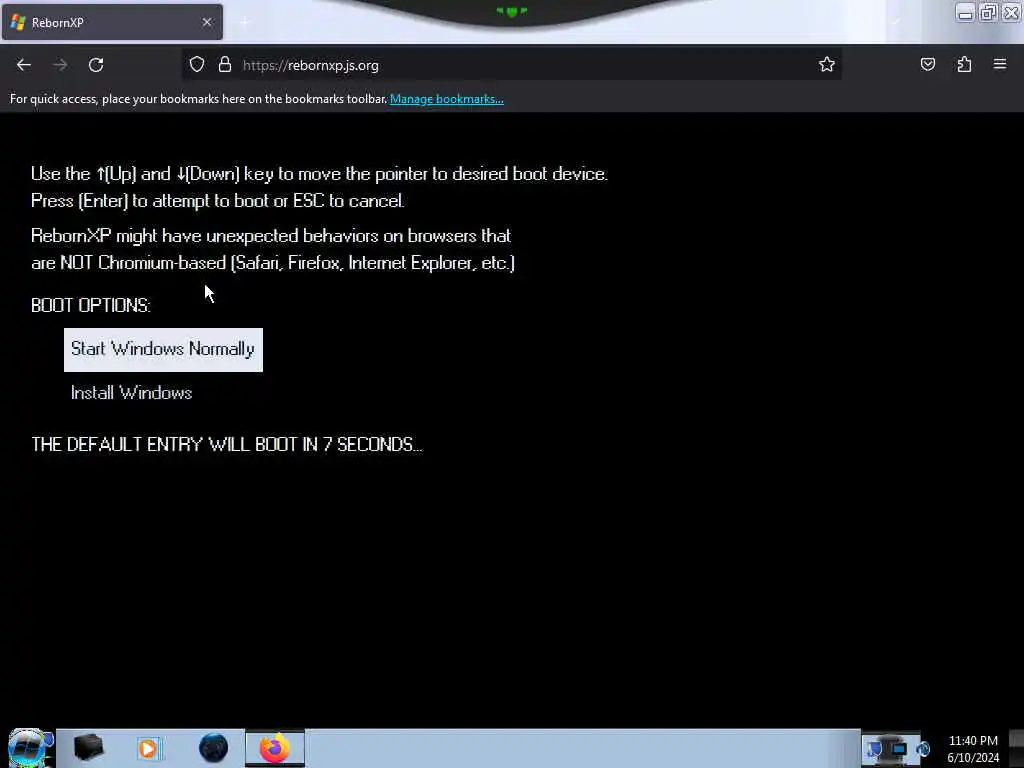Close the RebornXP tab
This screenshot has width=1024, height=768.
coord(207,22)
